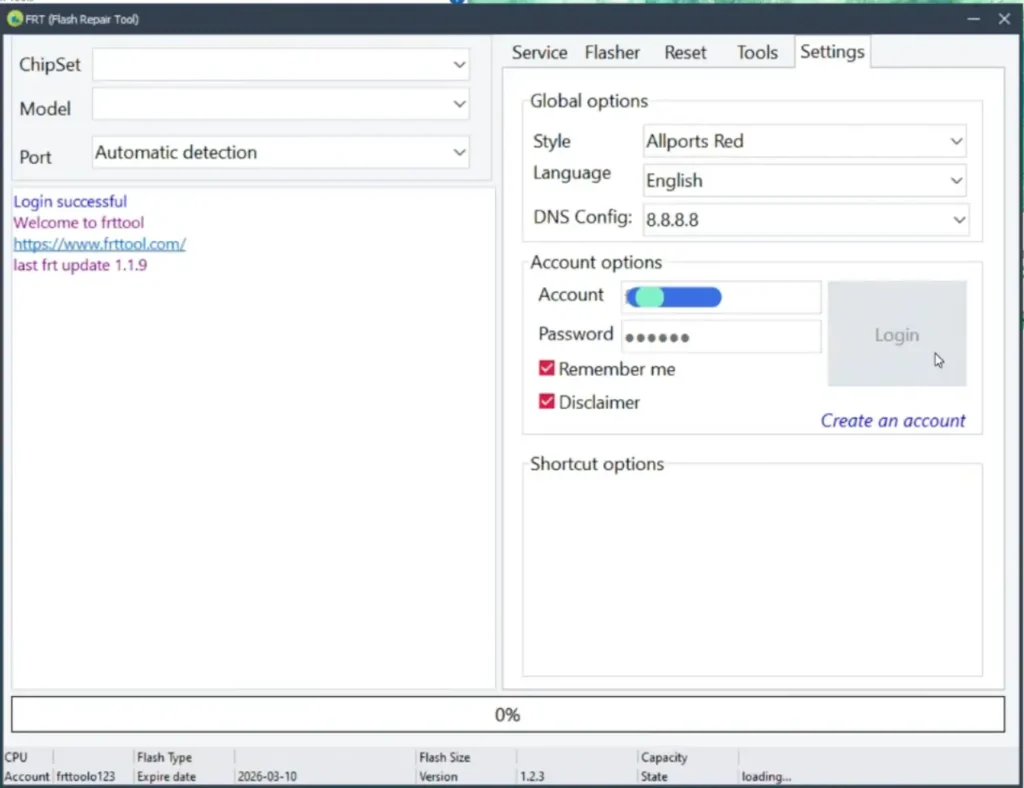Click the Create an account link
This screenshot has width=1024, height=788.
tap(893, 420)
